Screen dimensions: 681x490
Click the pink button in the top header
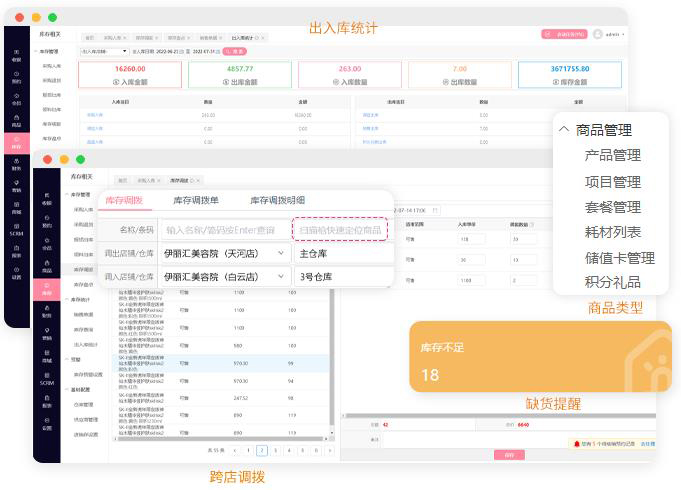pos(564,34)
